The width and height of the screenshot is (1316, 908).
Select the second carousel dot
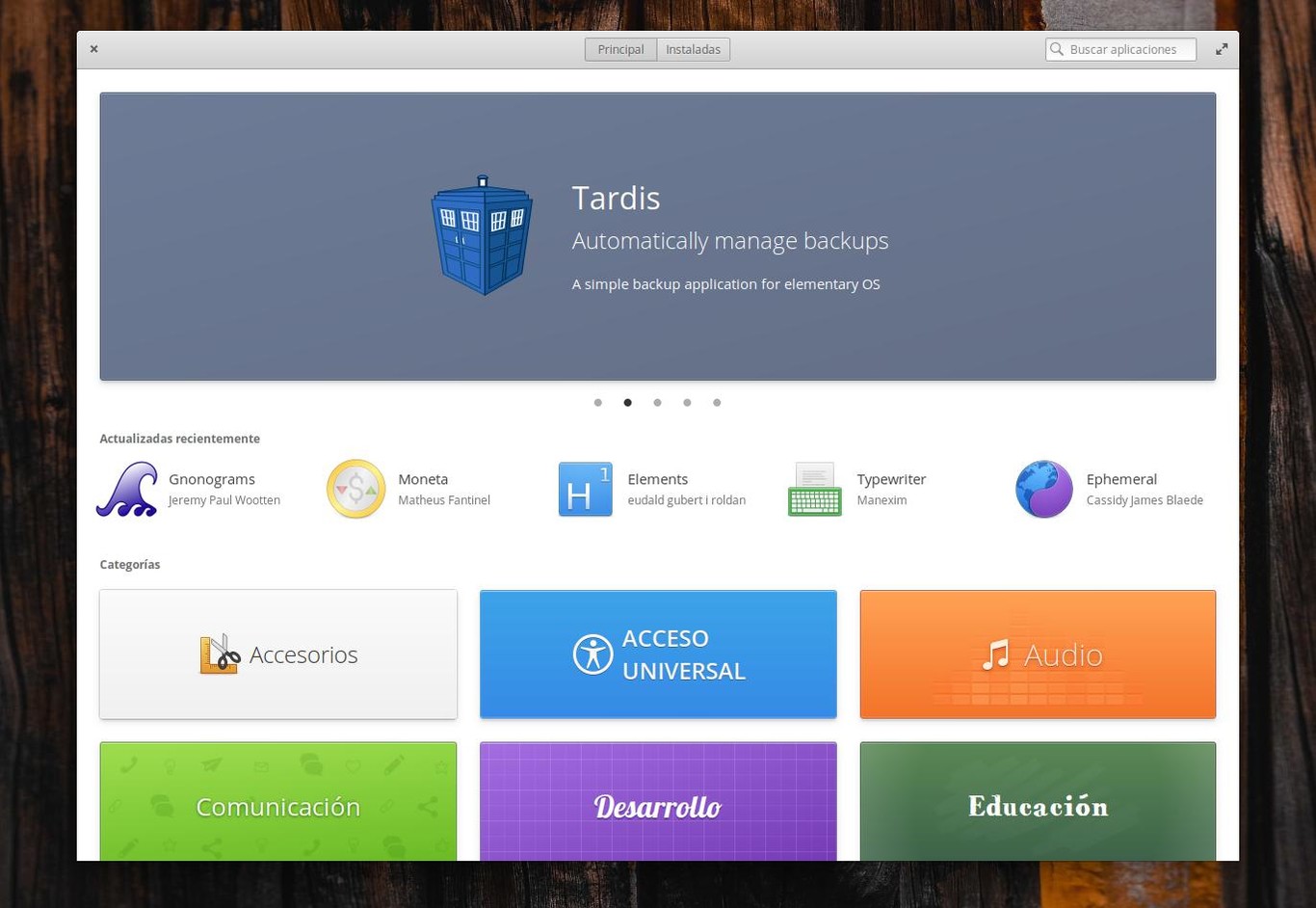(627, 402)
